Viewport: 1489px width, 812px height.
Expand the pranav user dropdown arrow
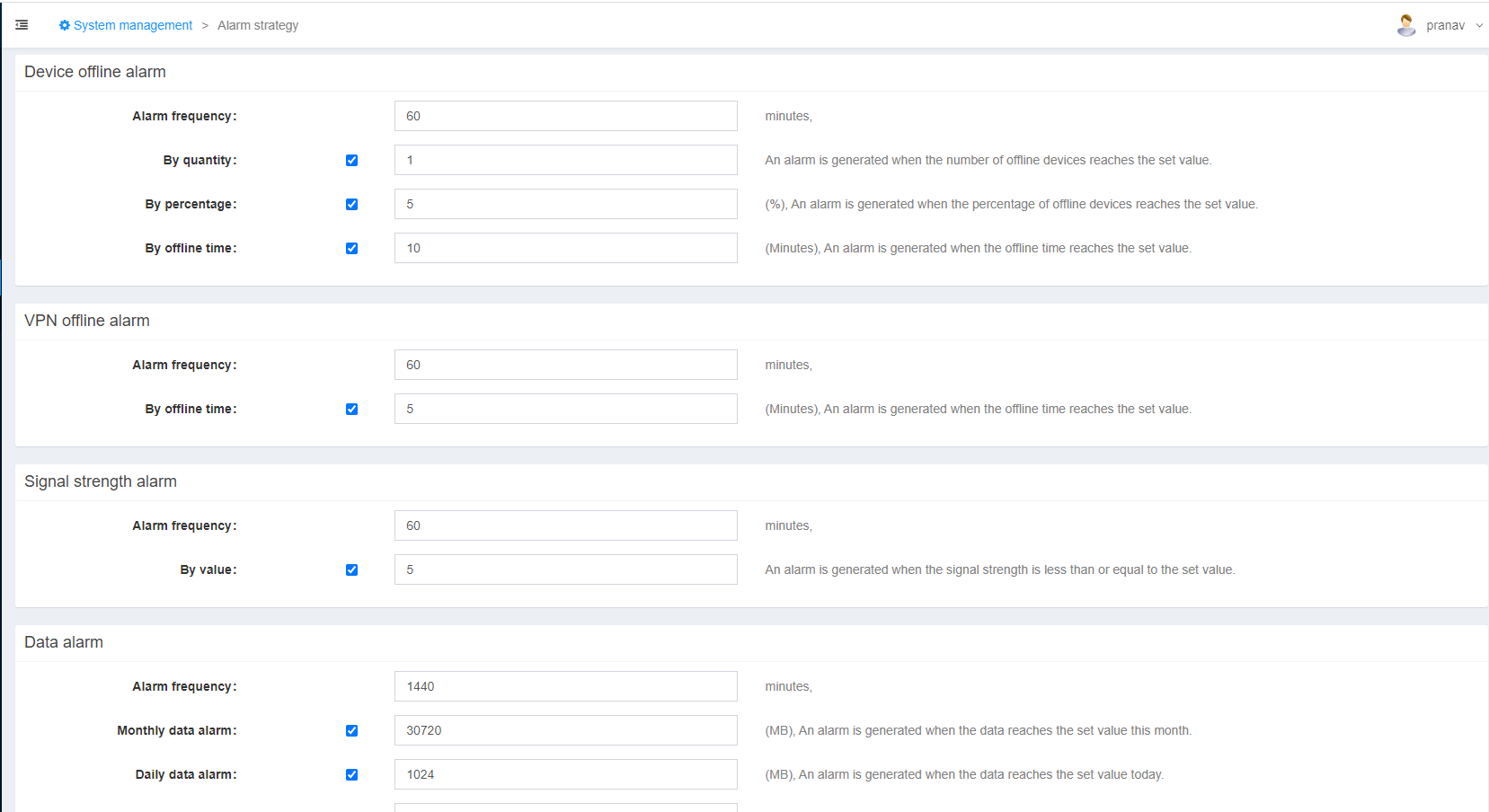click(1479, 25)
